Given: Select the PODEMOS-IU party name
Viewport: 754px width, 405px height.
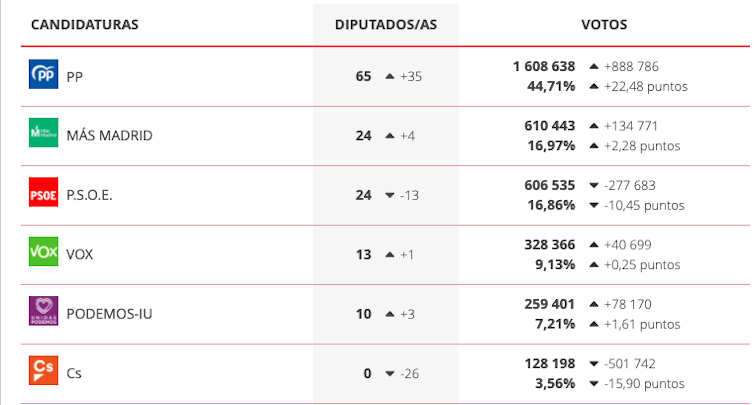Looking at the screenshot, I should click(x=109, y=314).
